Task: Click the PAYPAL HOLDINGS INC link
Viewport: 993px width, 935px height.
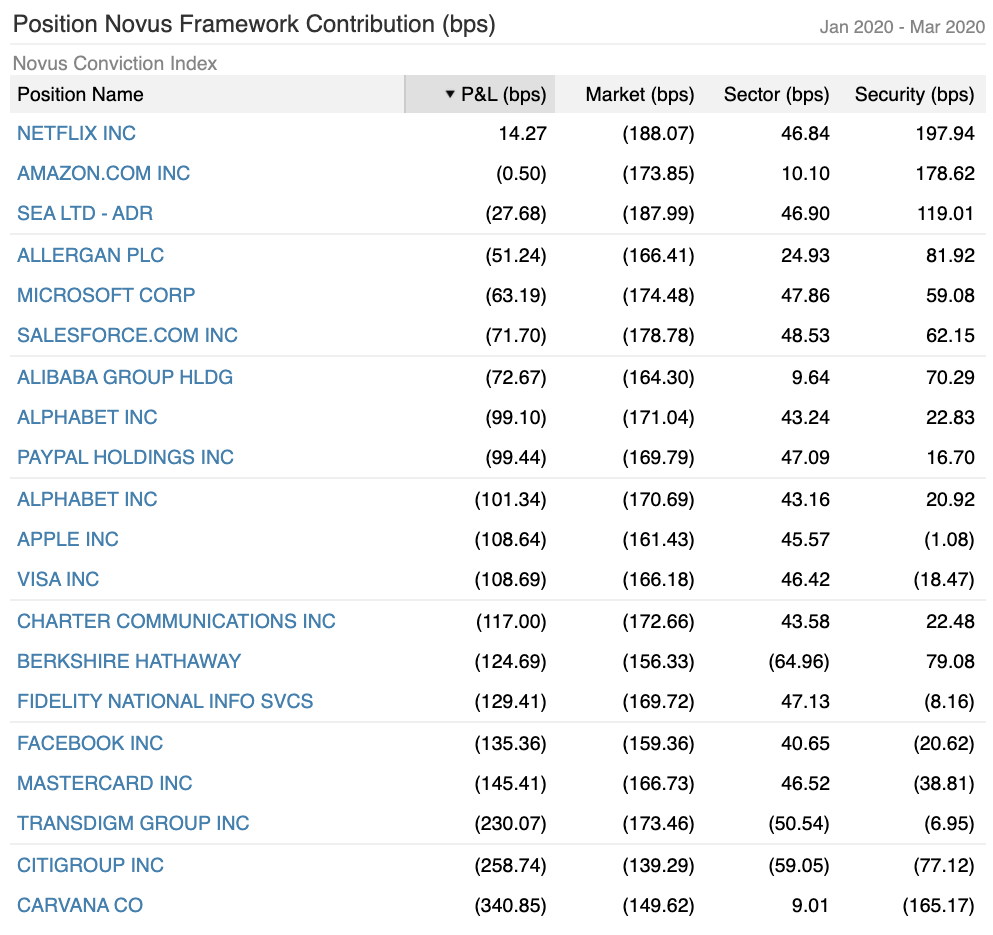Action: pos(125,457)
